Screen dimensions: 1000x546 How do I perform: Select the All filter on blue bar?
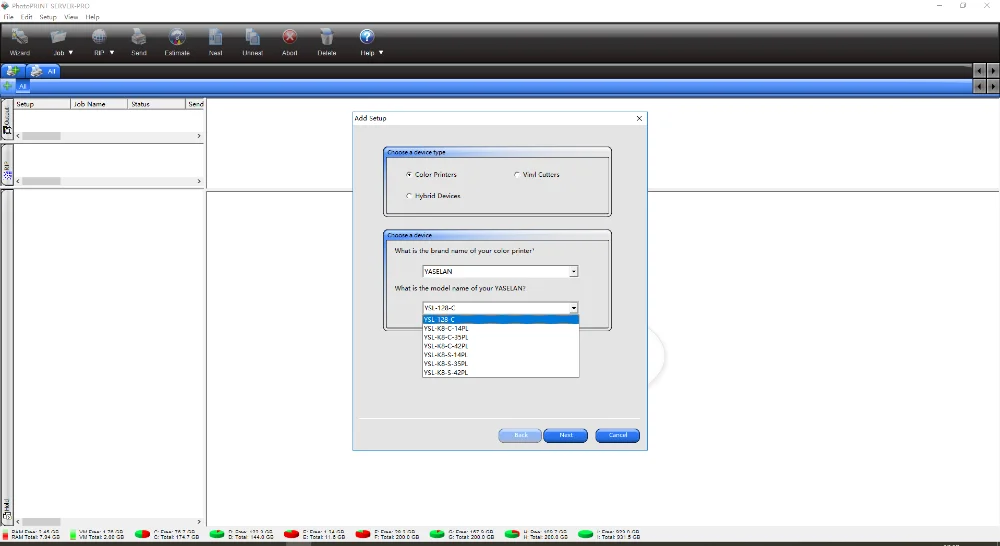click(x=22, y=86)
